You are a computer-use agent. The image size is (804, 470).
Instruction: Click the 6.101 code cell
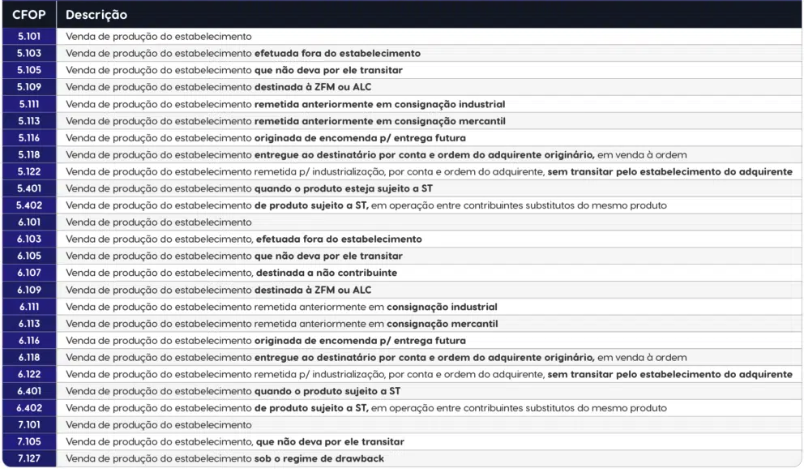pyautogui.click(x=29, y=222)
